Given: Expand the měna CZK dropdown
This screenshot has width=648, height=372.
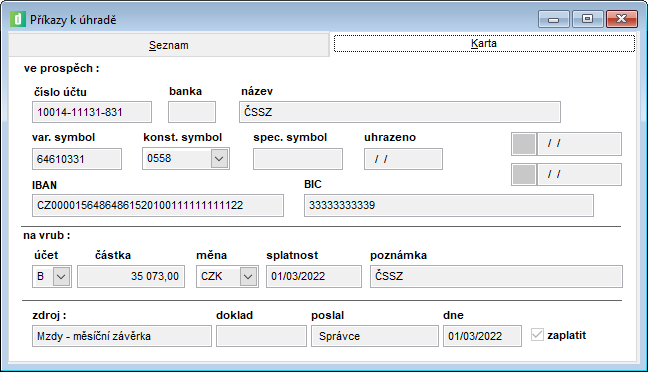Looking at the screenshot, I should point(248,276).
